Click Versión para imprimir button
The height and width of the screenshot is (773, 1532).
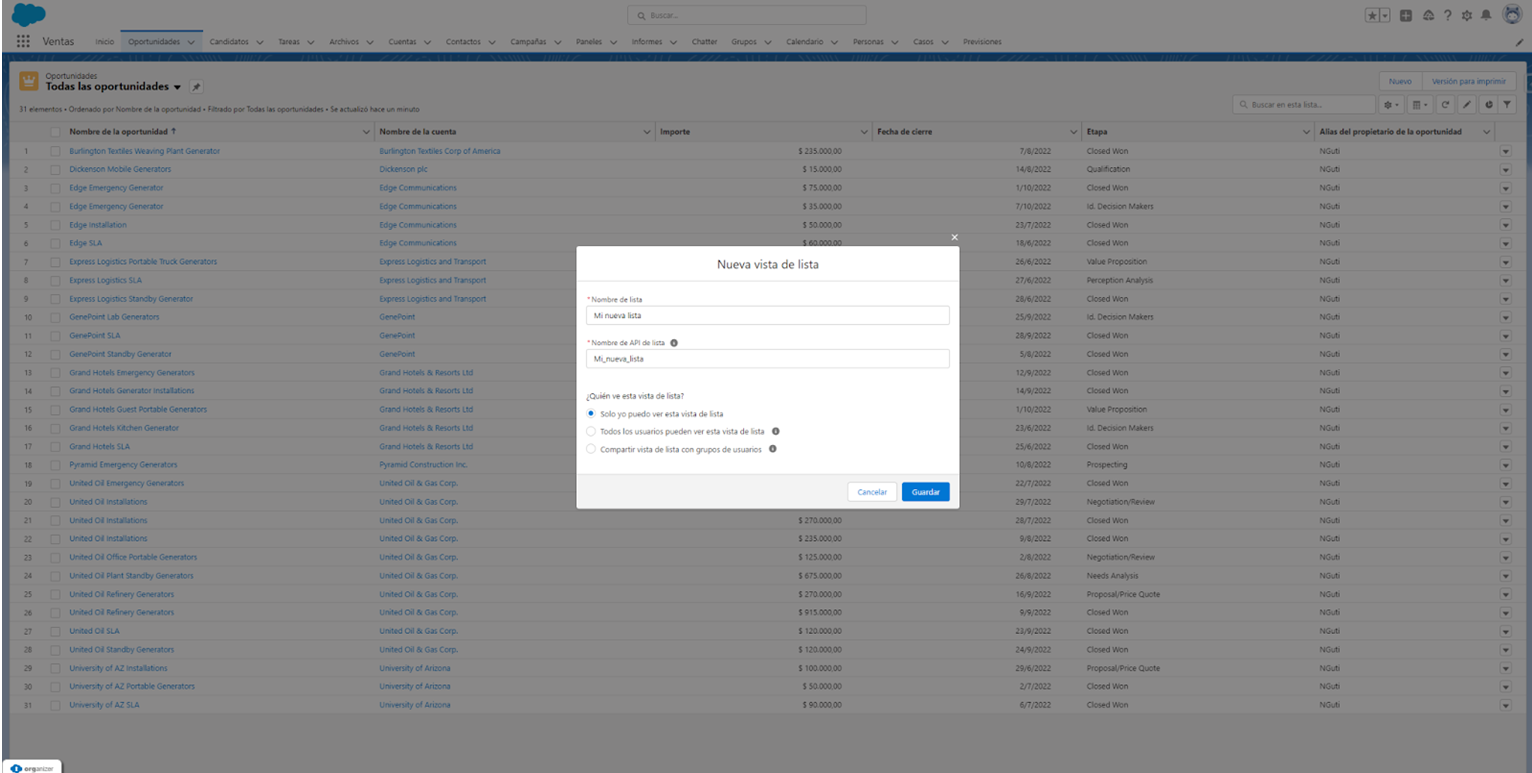coord(1468,81)
